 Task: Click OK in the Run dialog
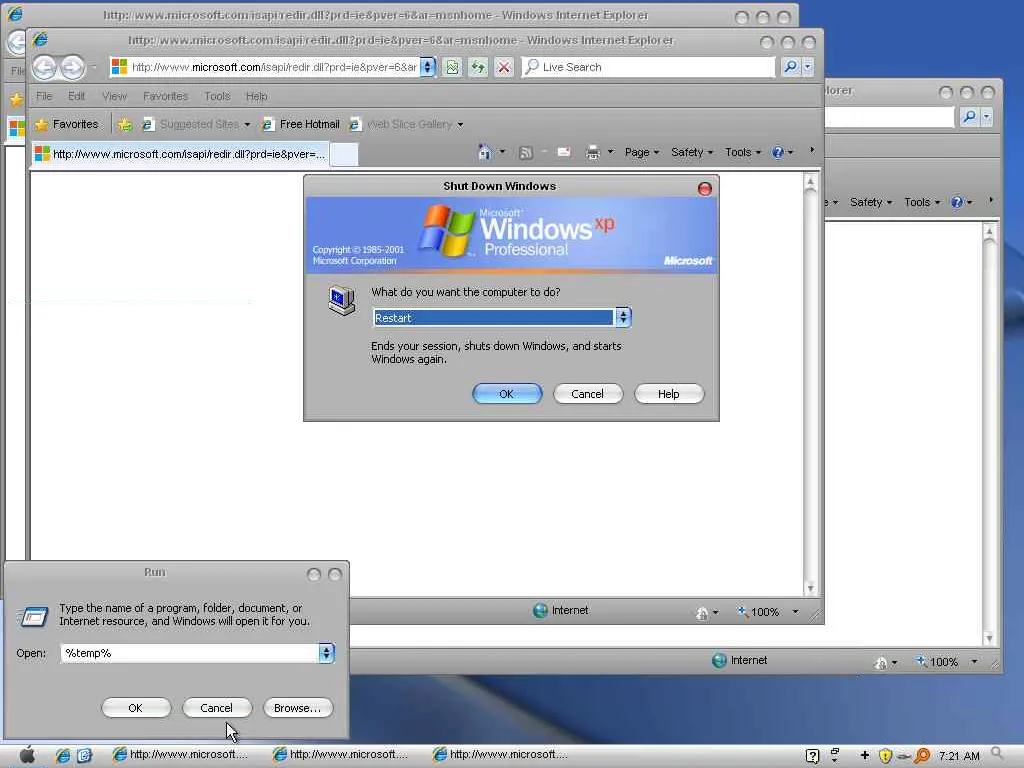136,708
